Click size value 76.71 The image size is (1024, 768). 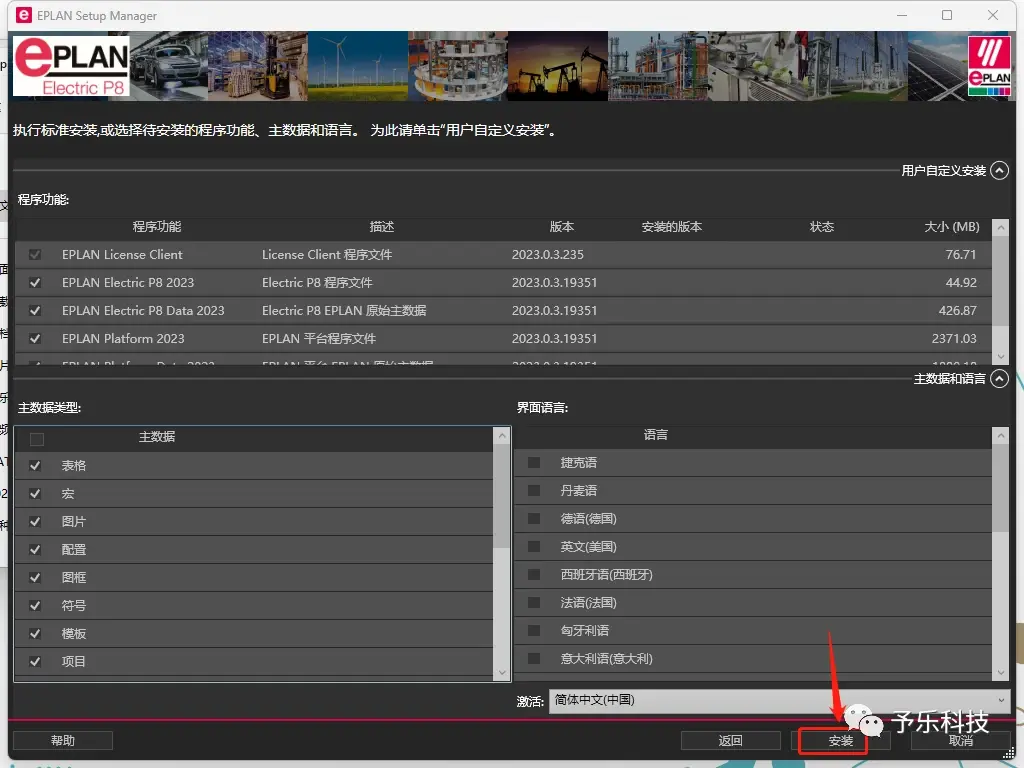click(x=961, y=255)
